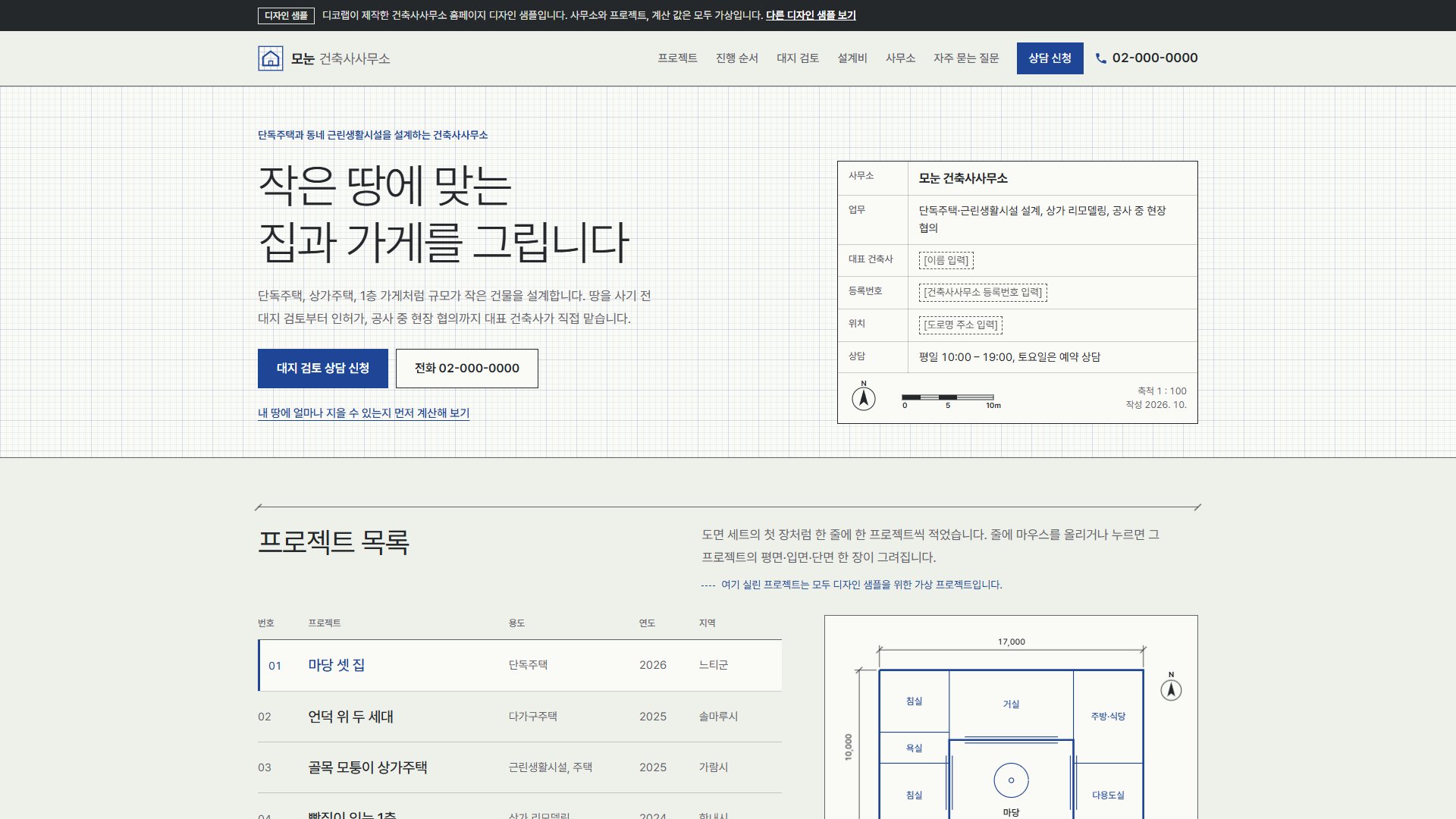
Task: Click 축척 1 : 100 label
Action: (x=1162, y=391)
